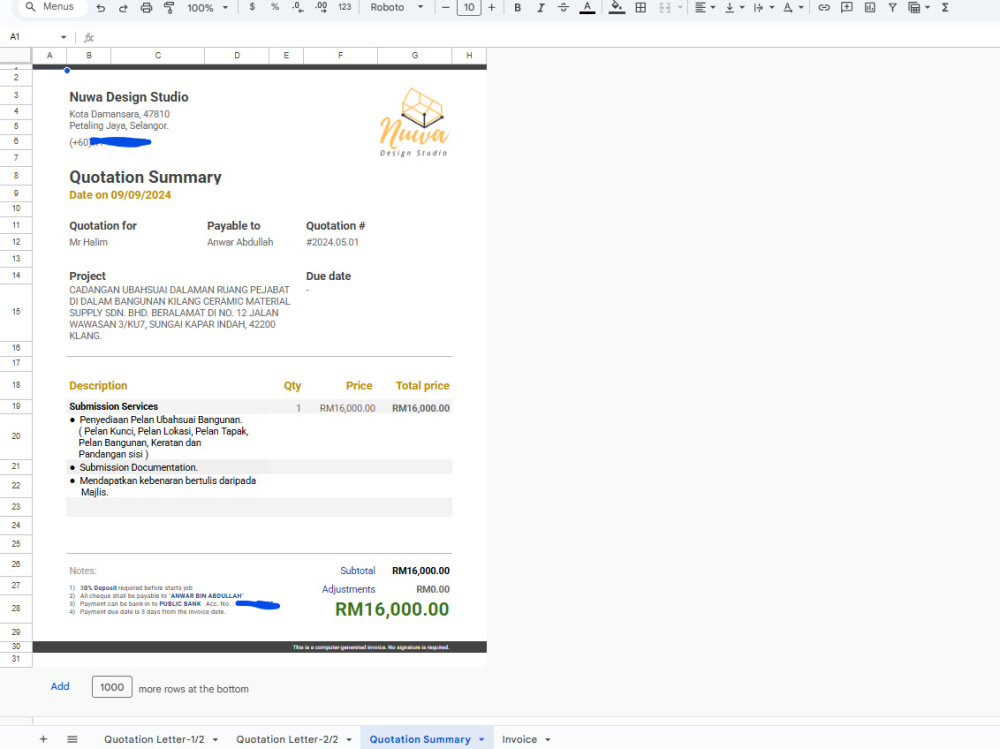Select row 15 header

[16, 312]
